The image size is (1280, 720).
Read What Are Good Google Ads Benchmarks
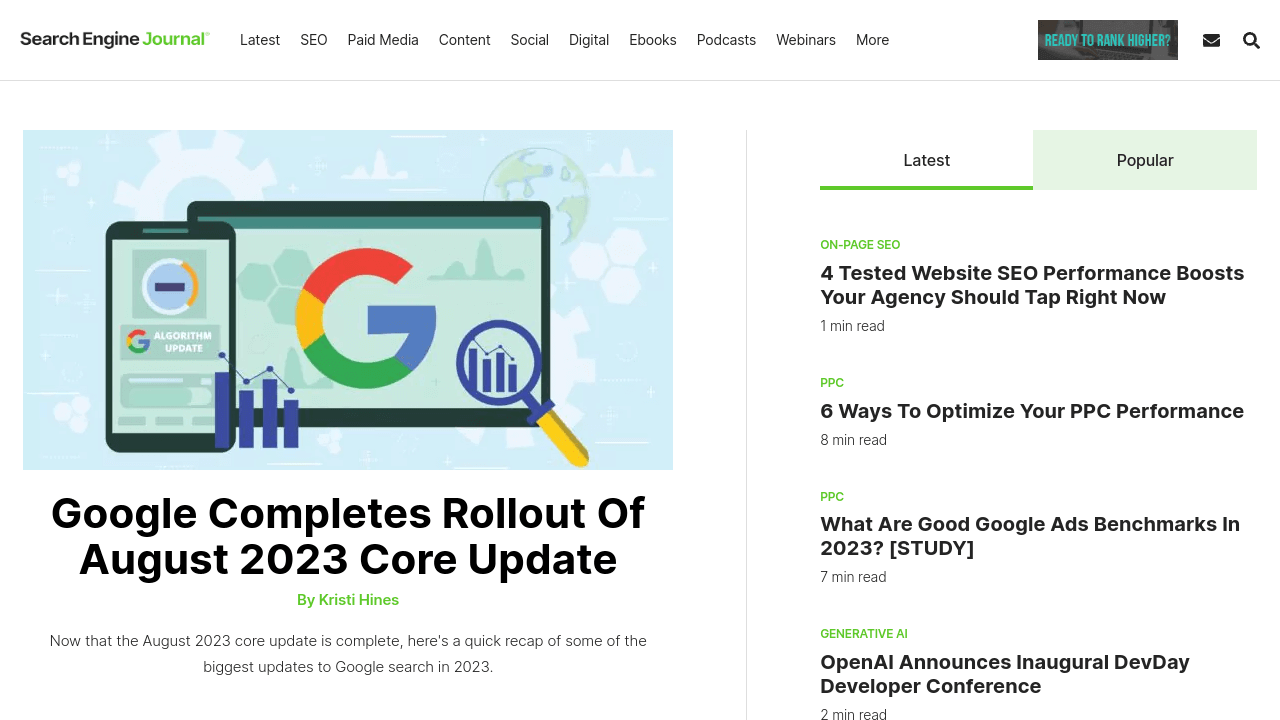1030,536
